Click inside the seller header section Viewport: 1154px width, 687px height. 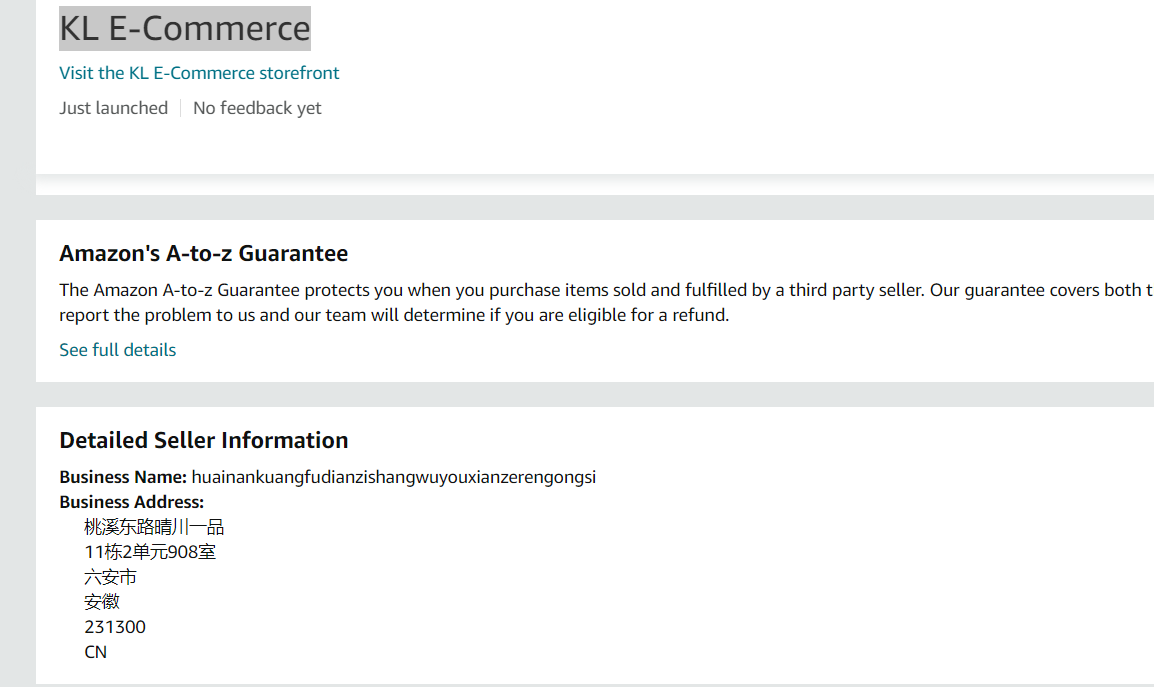[x=400, y=60]
